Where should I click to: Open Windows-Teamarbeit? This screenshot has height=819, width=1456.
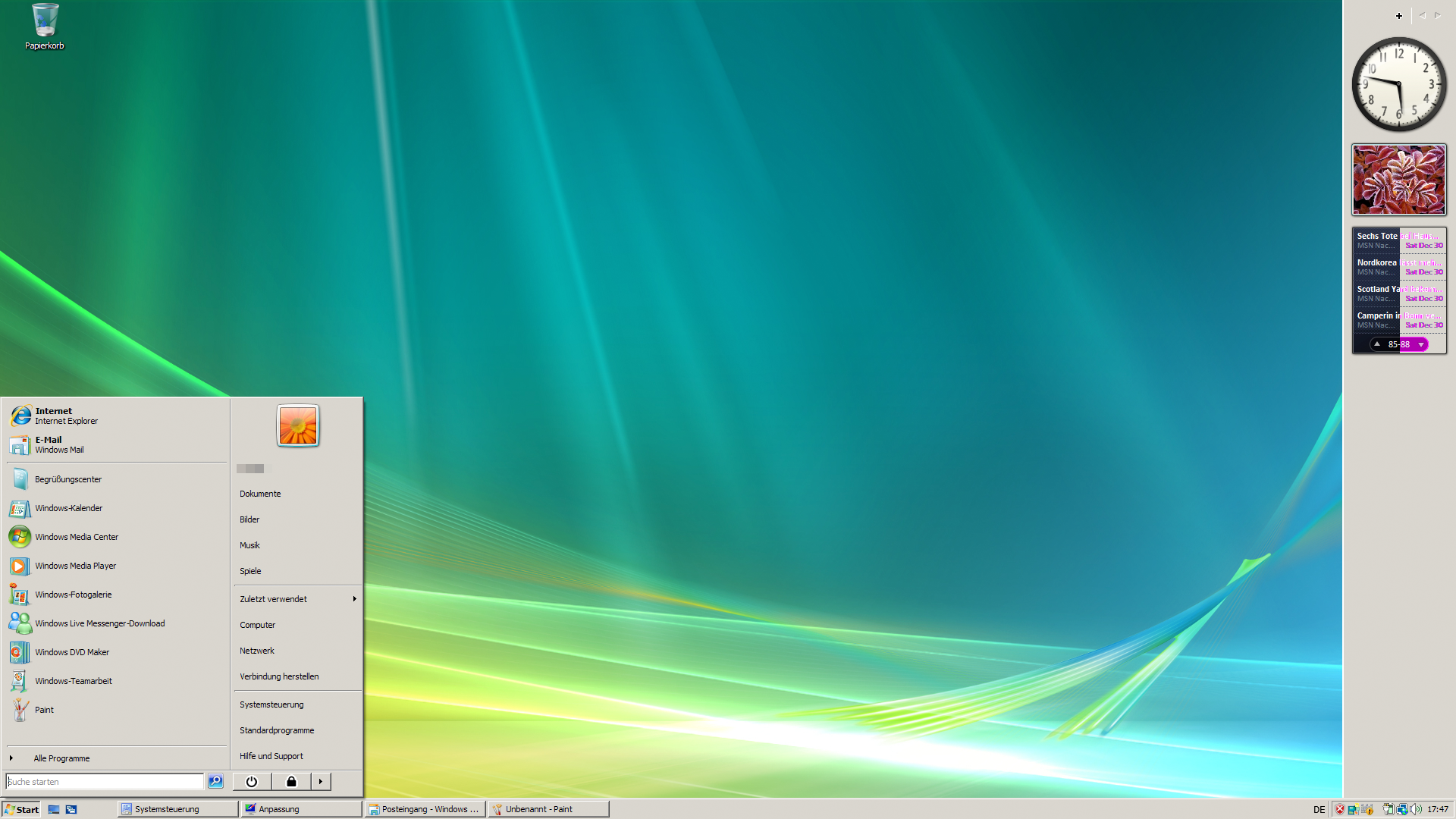point(116,681)
